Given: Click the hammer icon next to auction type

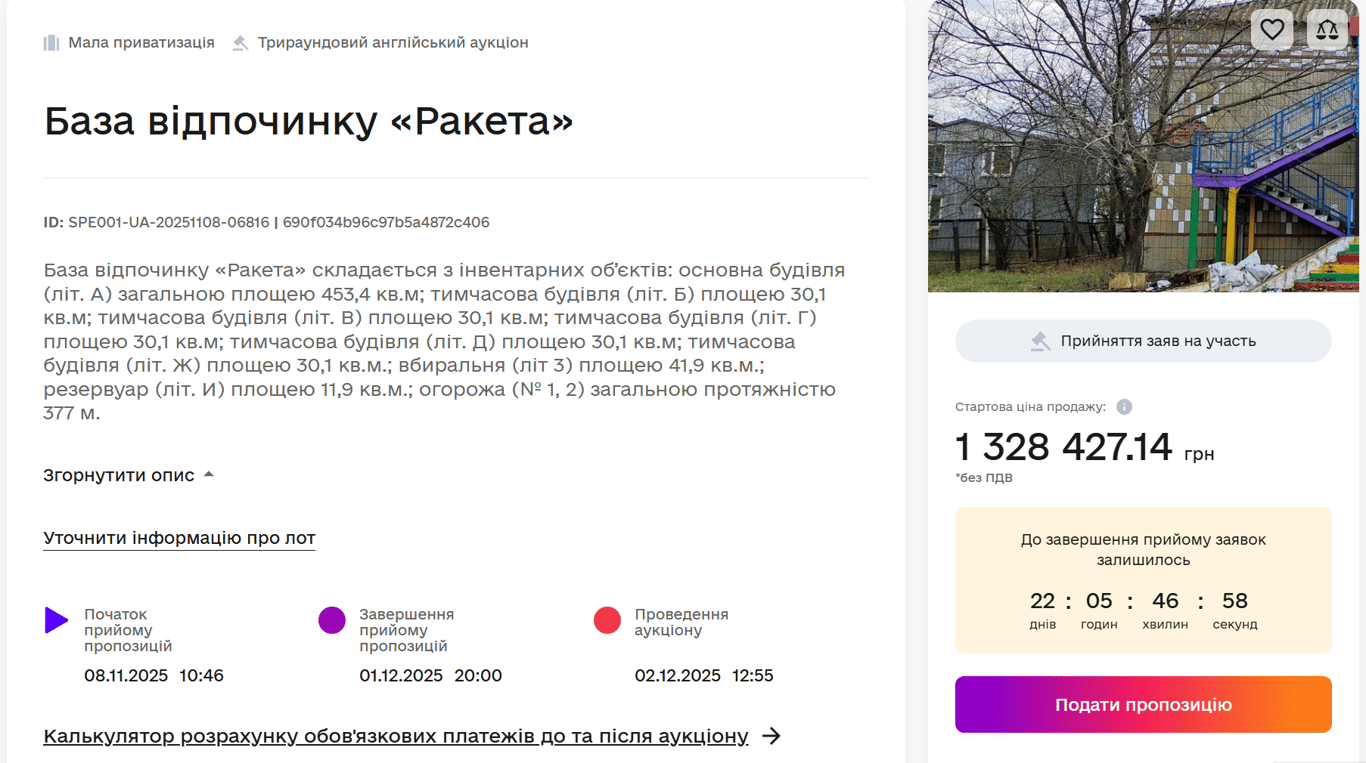Looking at the screenshot, I should coord(240,42).
